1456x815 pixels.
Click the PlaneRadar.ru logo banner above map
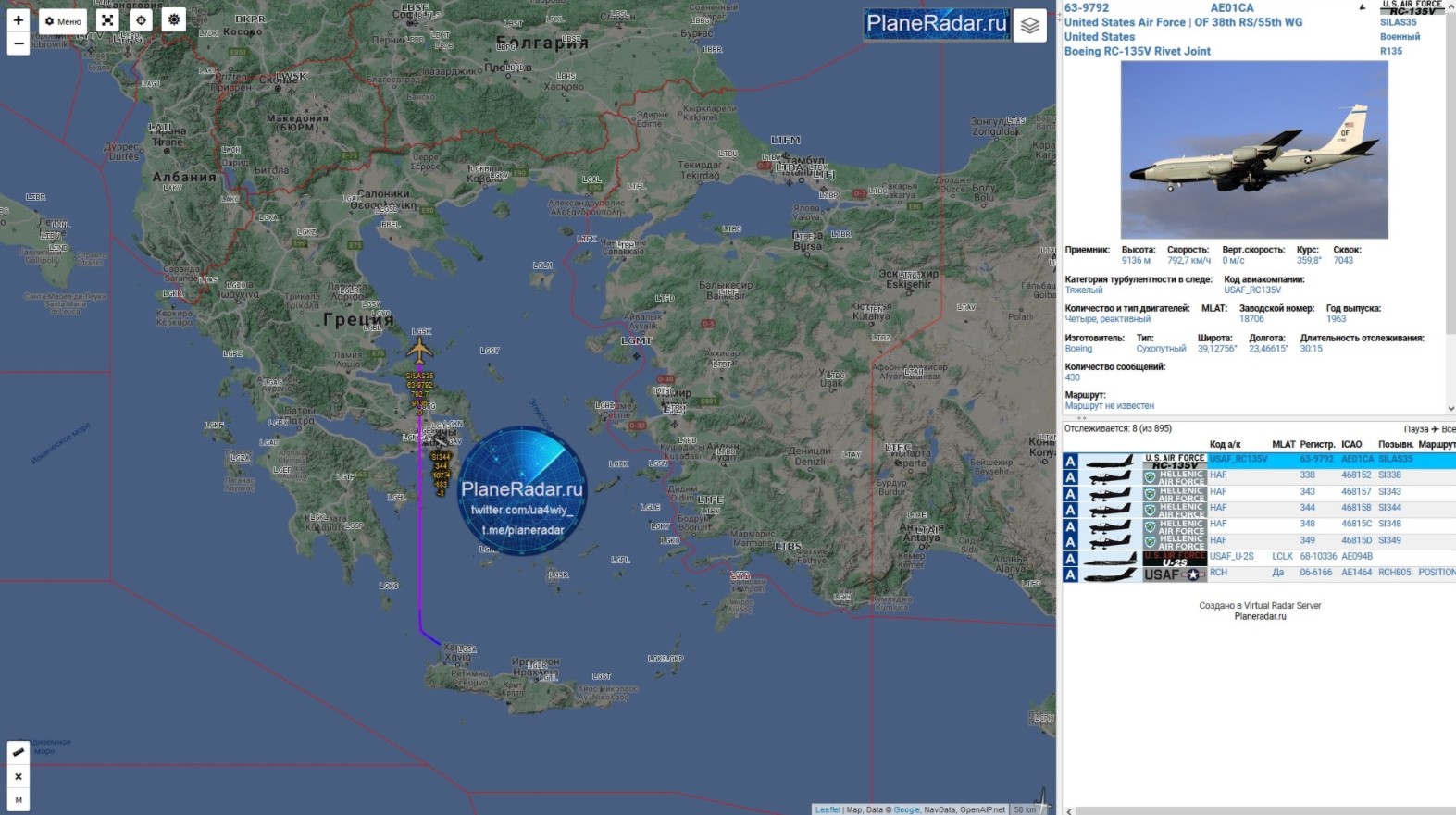point(937,24)
